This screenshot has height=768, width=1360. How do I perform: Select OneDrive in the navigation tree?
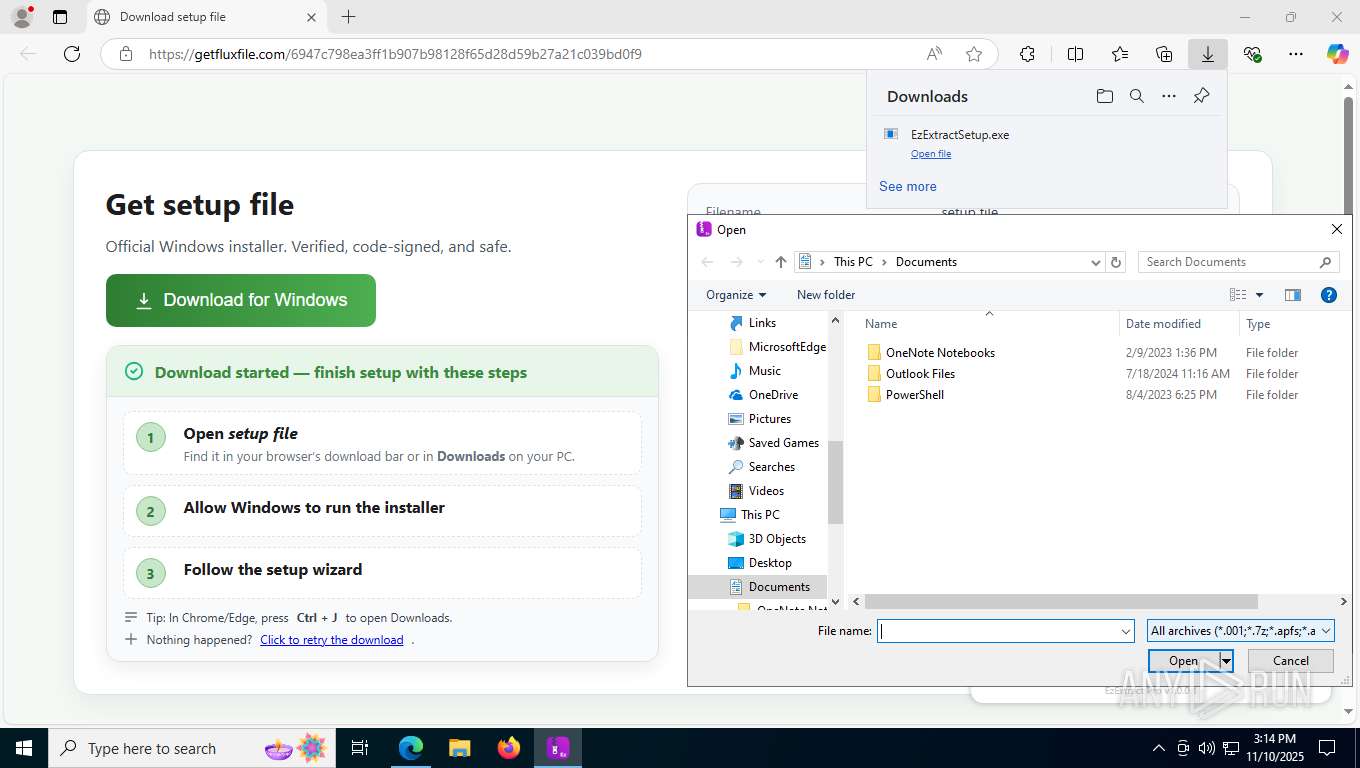(x=773, y=395)
